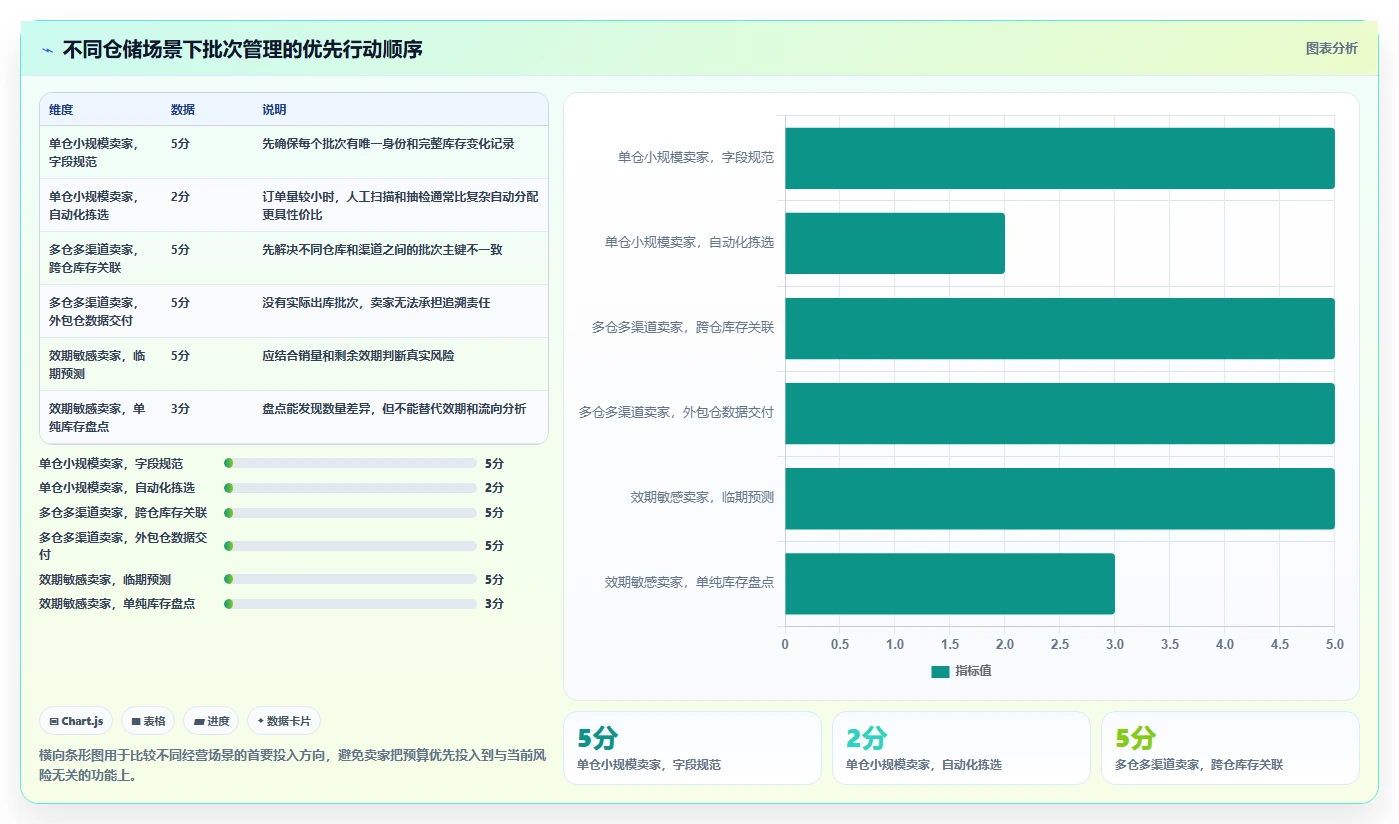This screenshot has height=824, width=1399.
Task: Click the 2.5 tick on the chart x-axis
Action: click(1059, 644)
